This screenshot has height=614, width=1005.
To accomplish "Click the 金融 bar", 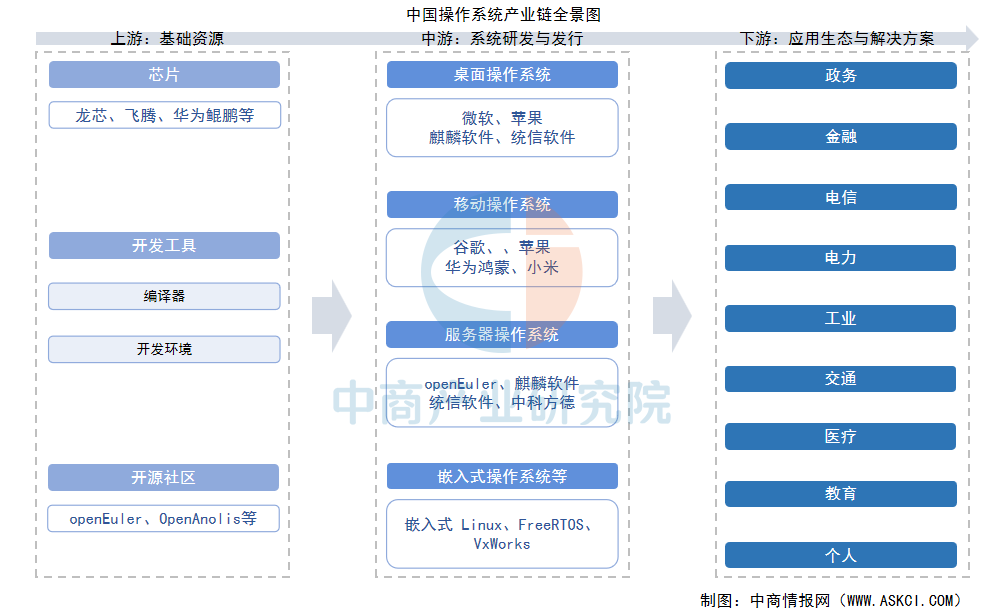I will coord(841,137).
